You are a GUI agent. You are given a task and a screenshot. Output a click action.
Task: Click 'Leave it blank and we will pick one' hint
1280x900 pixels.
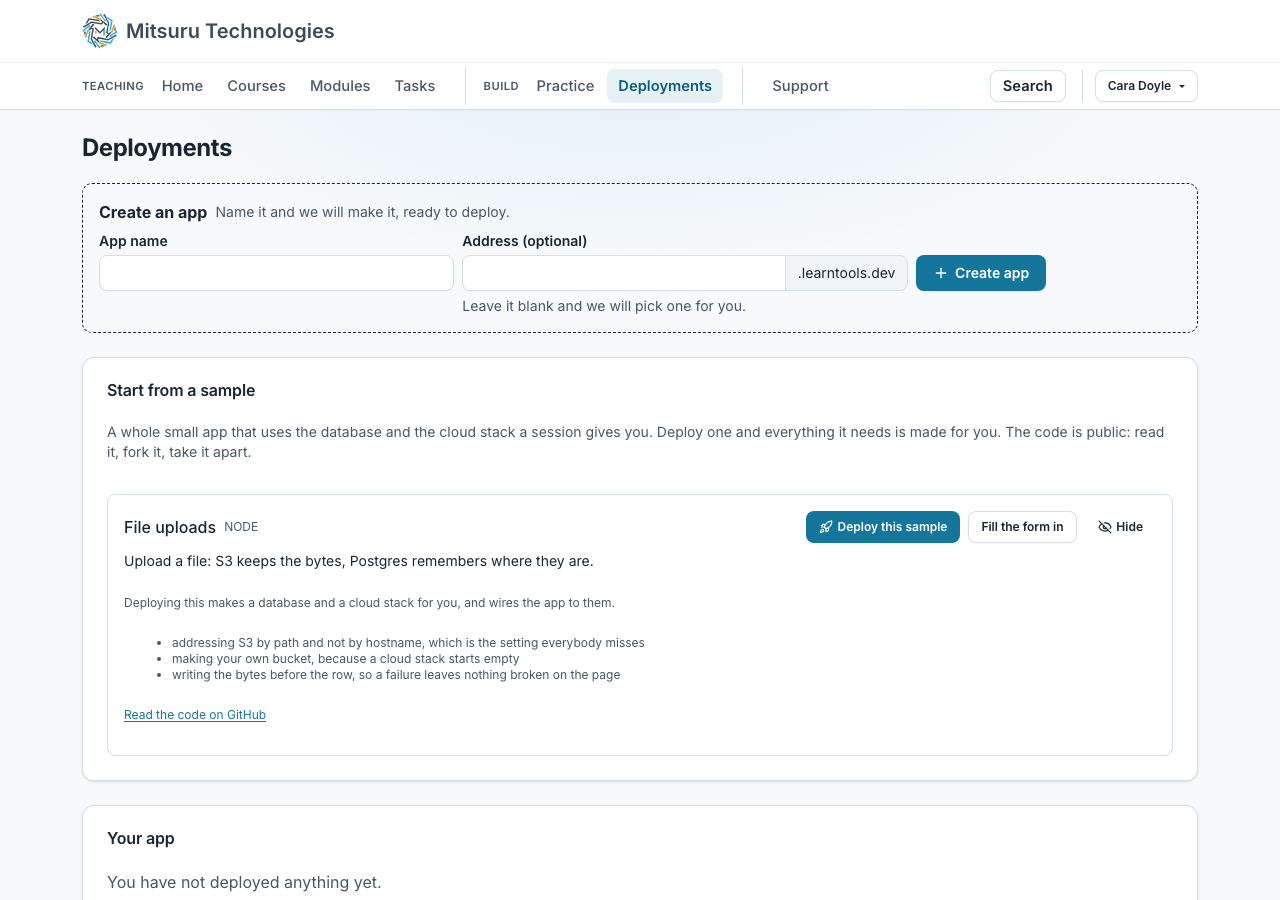(x=604, y=306)
